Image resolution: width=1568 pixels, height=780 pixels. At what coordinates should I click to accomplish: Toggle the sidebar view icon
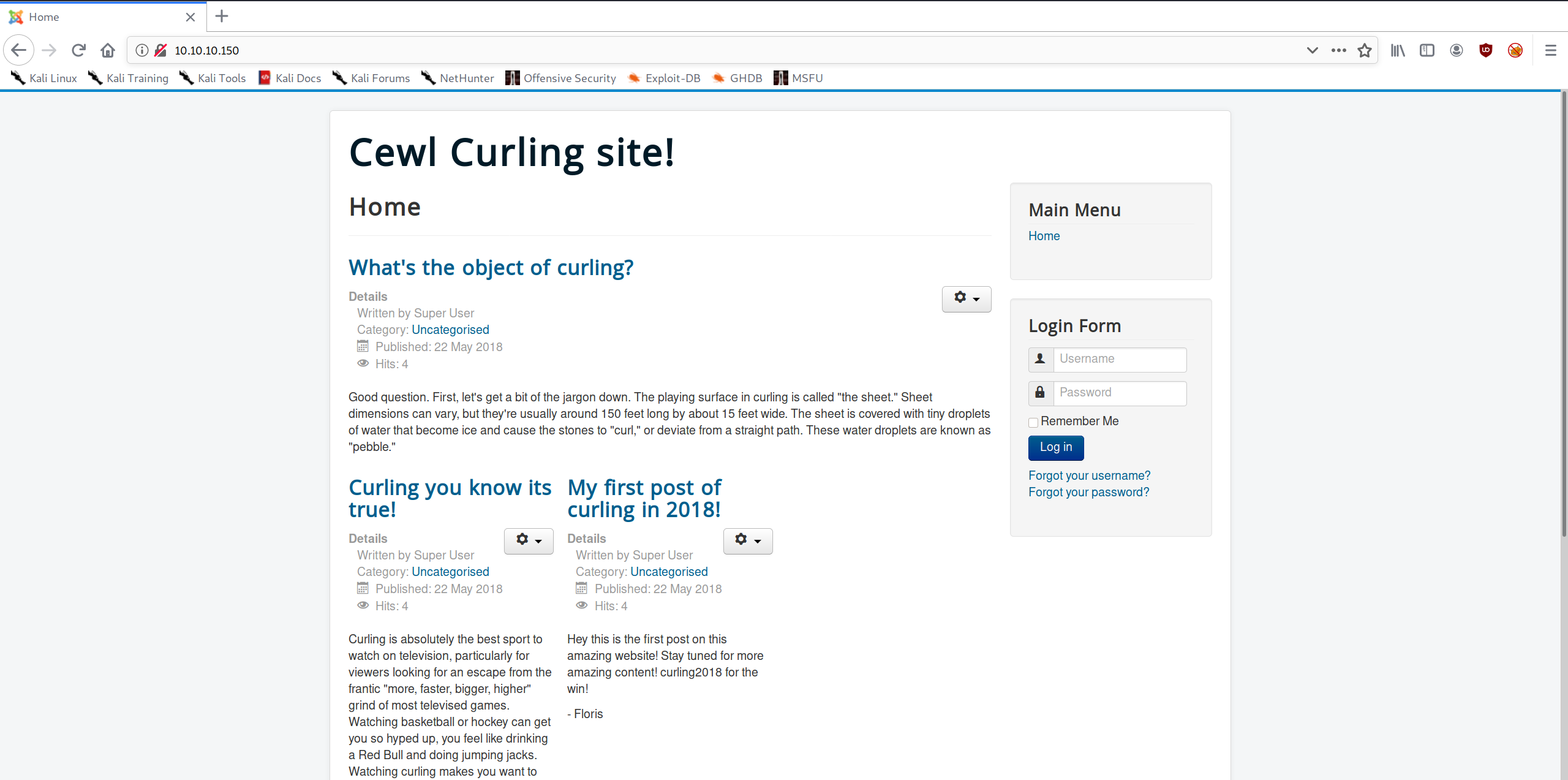pos(1427,50)
